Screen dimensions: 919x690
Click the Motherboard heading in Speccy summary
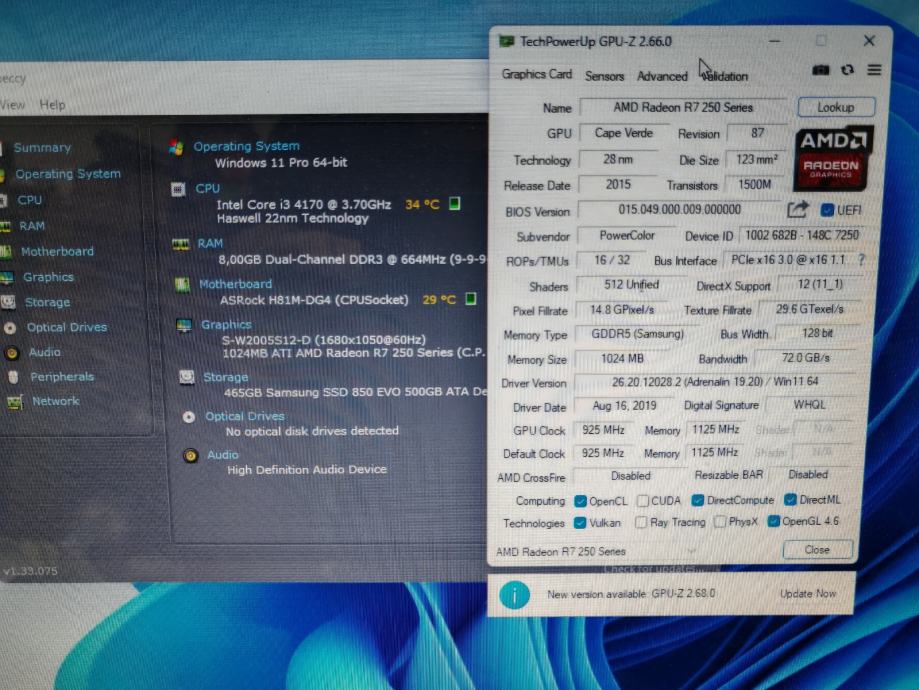coord(236,284)
